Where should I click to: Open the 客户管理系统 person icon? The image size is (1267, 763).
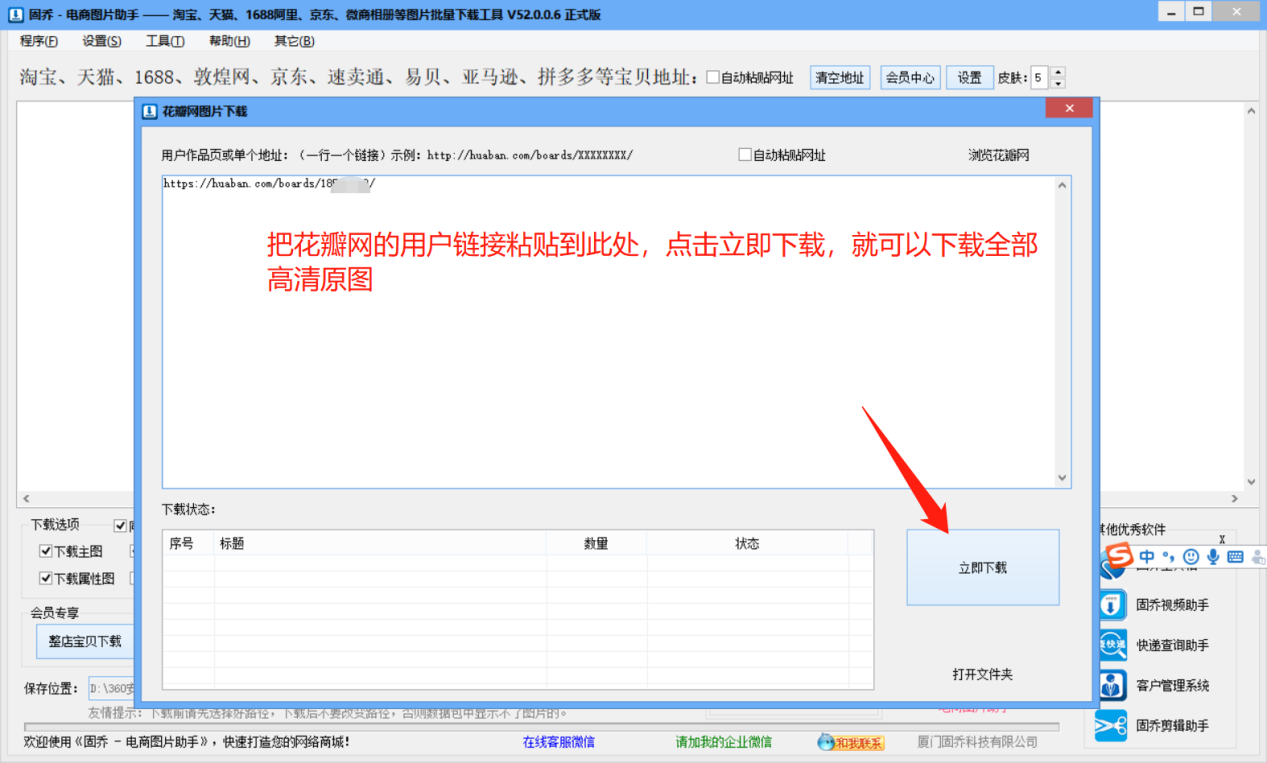(1112, 686)
